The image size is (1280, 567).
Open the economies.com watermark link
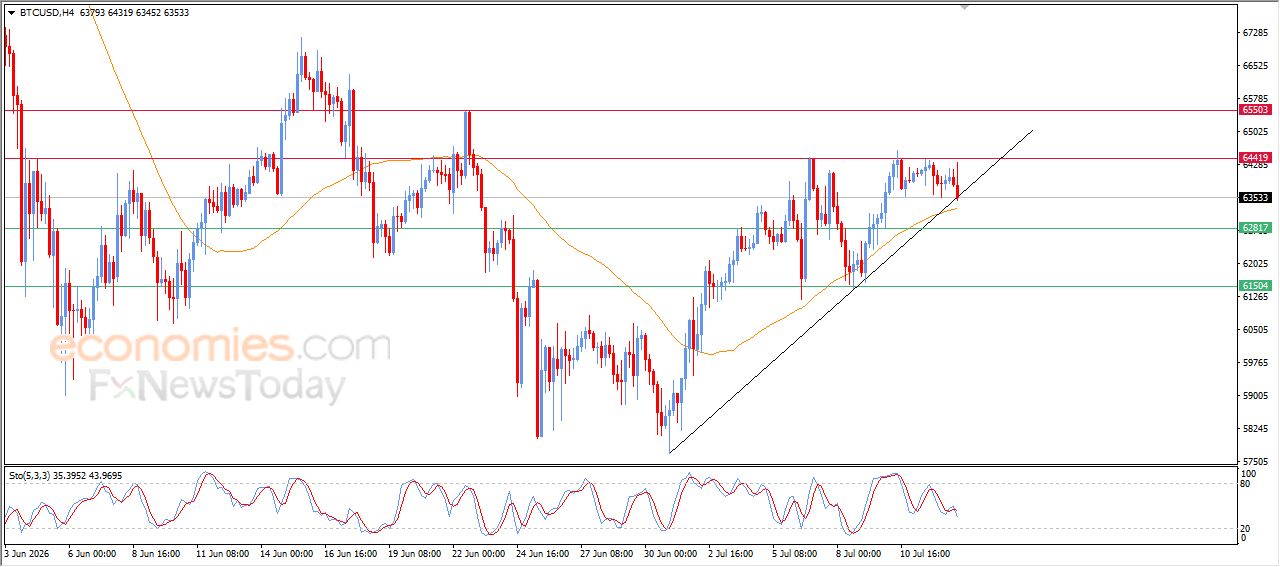coord(220,347)
